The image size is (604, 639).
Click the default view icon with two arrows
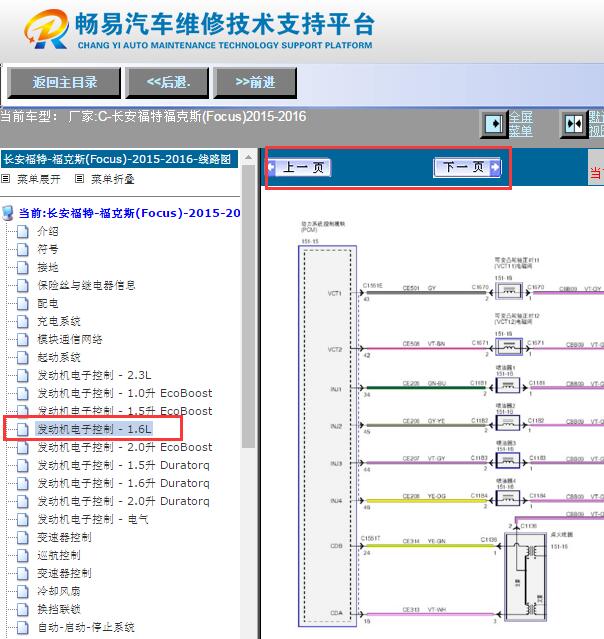pyautogui.click(x=573, y=123)
